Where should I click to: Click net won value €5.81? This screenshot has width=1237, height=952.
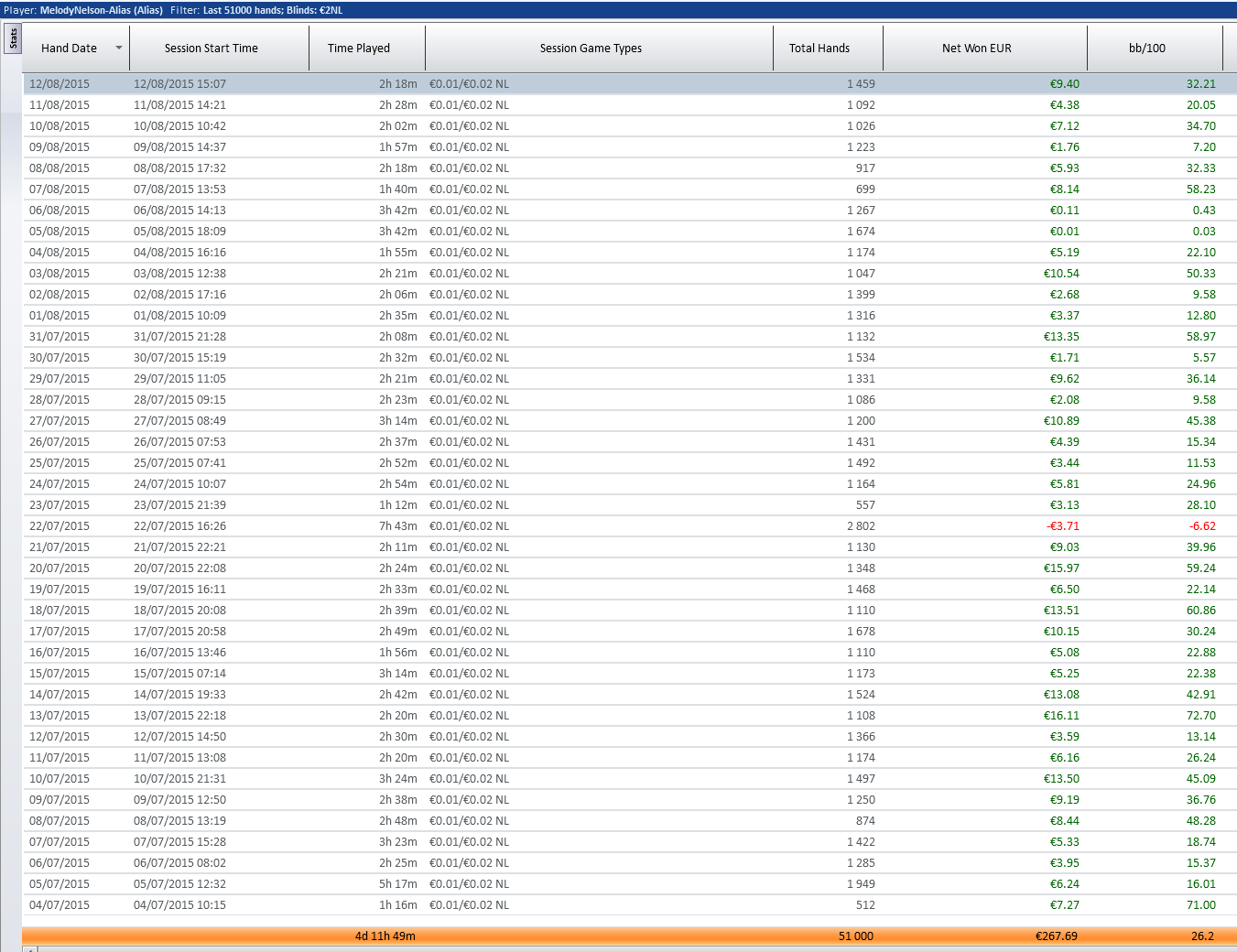tap(1064, 484)
